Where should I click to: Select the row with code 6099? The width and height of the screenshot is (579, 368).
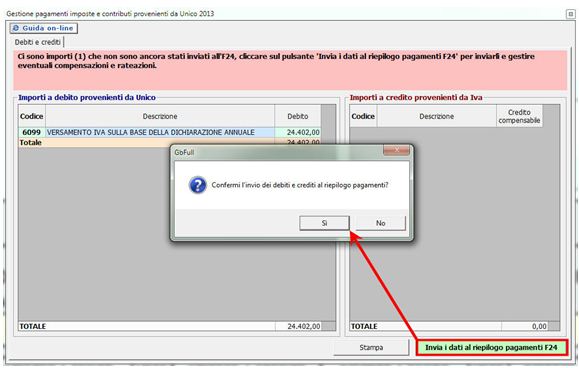(x=169, y=132)
